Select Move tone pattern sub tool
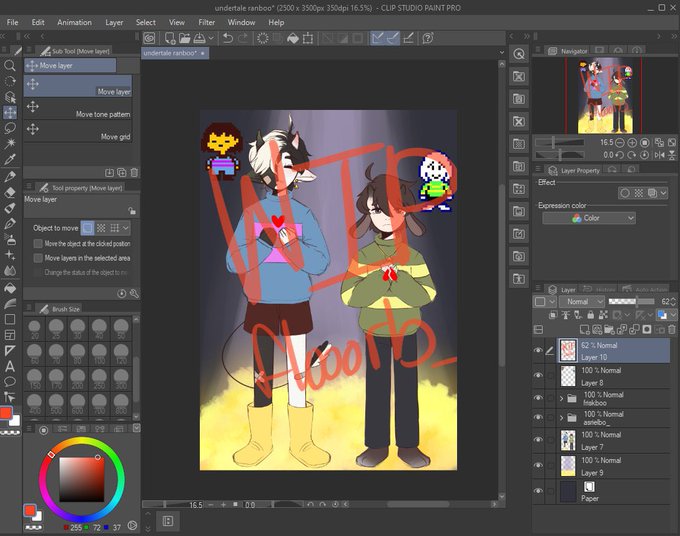Viewport: 680px width, 536px height. click(78, 109)
